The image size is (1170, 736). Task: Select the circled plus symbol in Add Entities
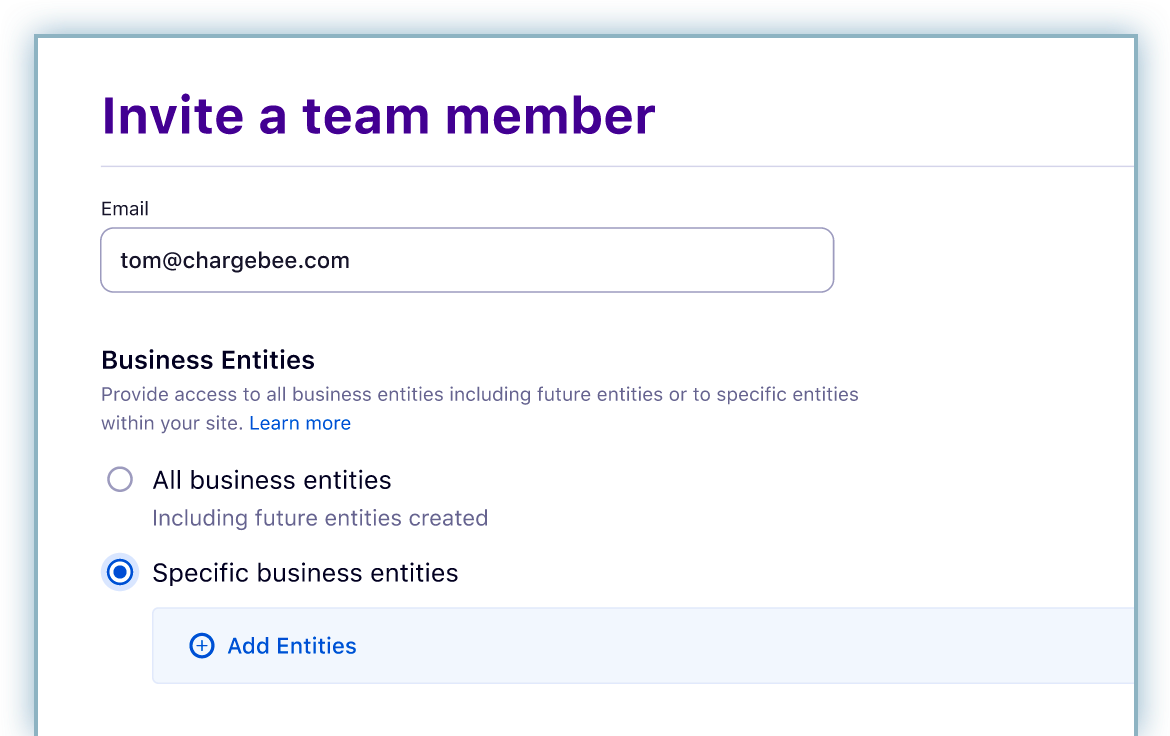tap(202, 646)
